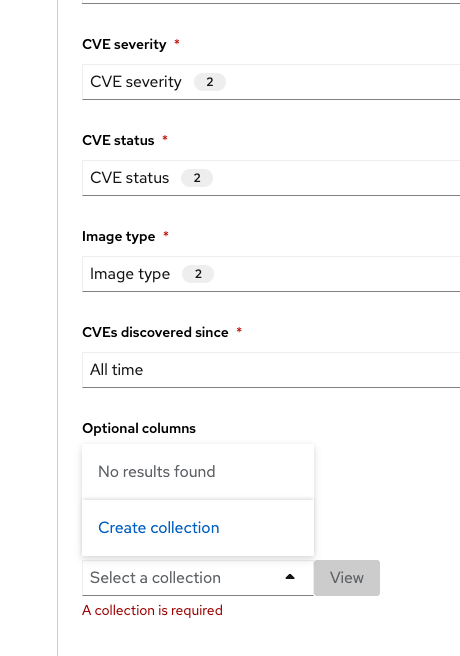The width and height of the screenshot is (460, 656).
Task: Click the Optional columns heading
Action: tap(139, 428)
